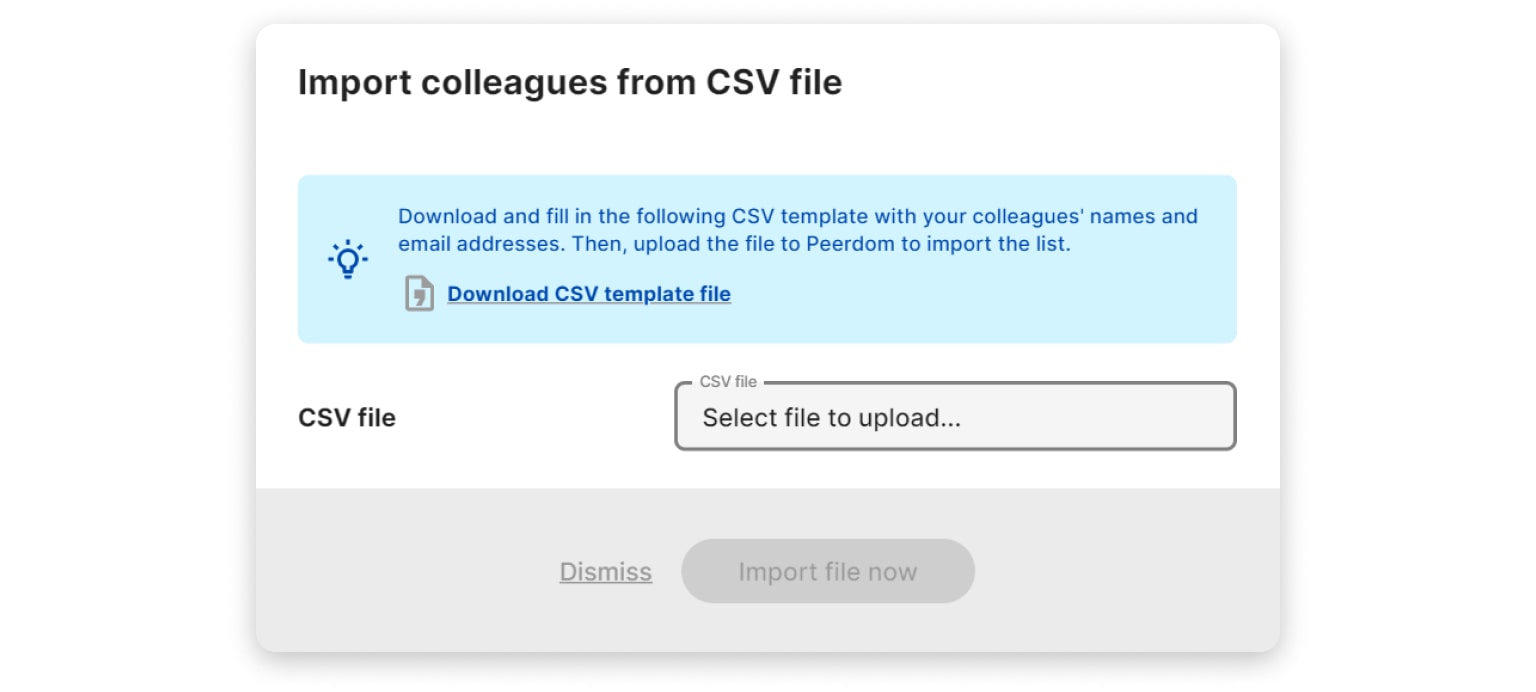Click the CSV document icon beside the download link

[x=419, y=294]
